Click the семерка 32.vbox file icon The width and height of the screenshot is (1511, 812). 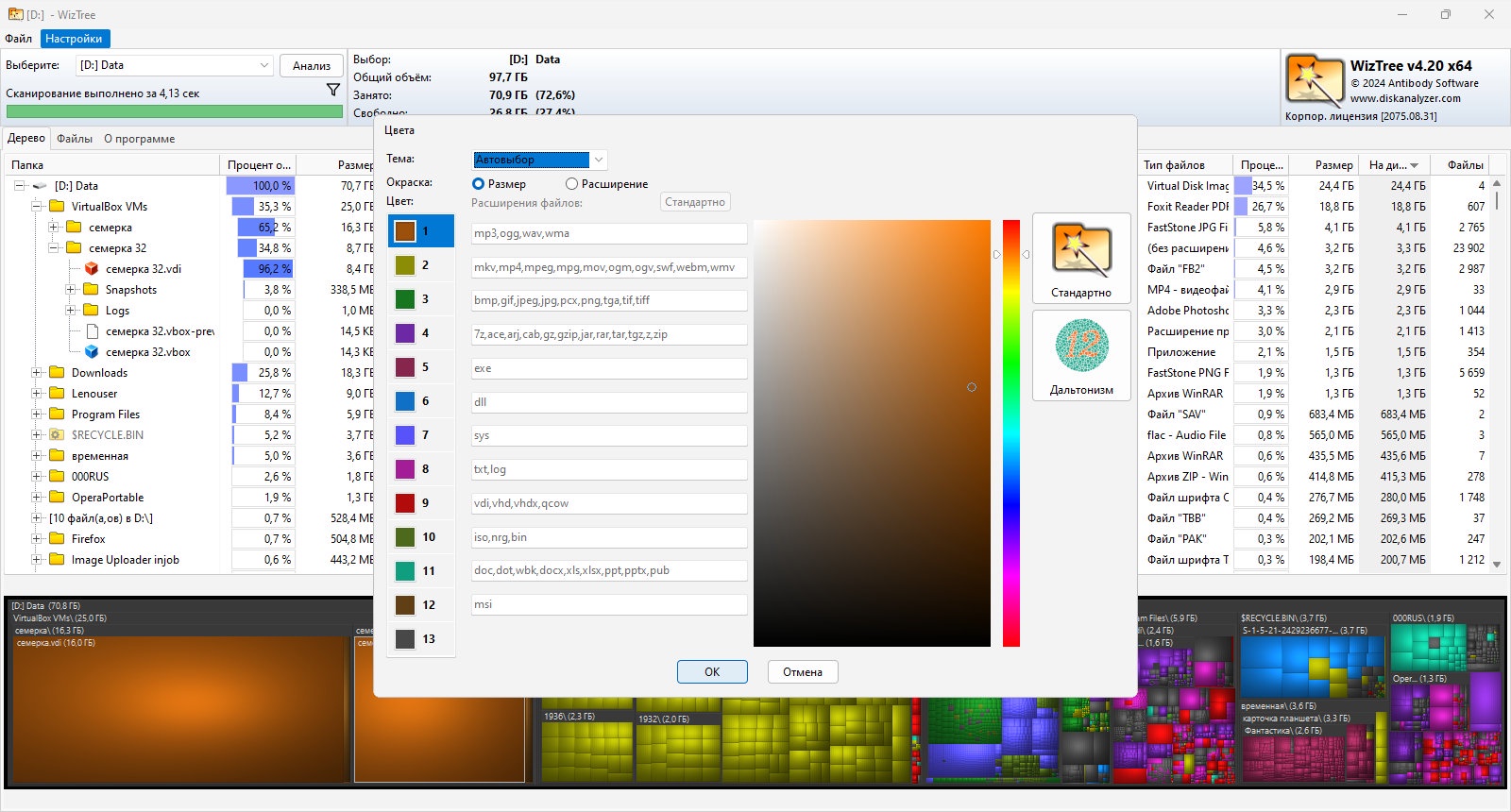point(92,352)
